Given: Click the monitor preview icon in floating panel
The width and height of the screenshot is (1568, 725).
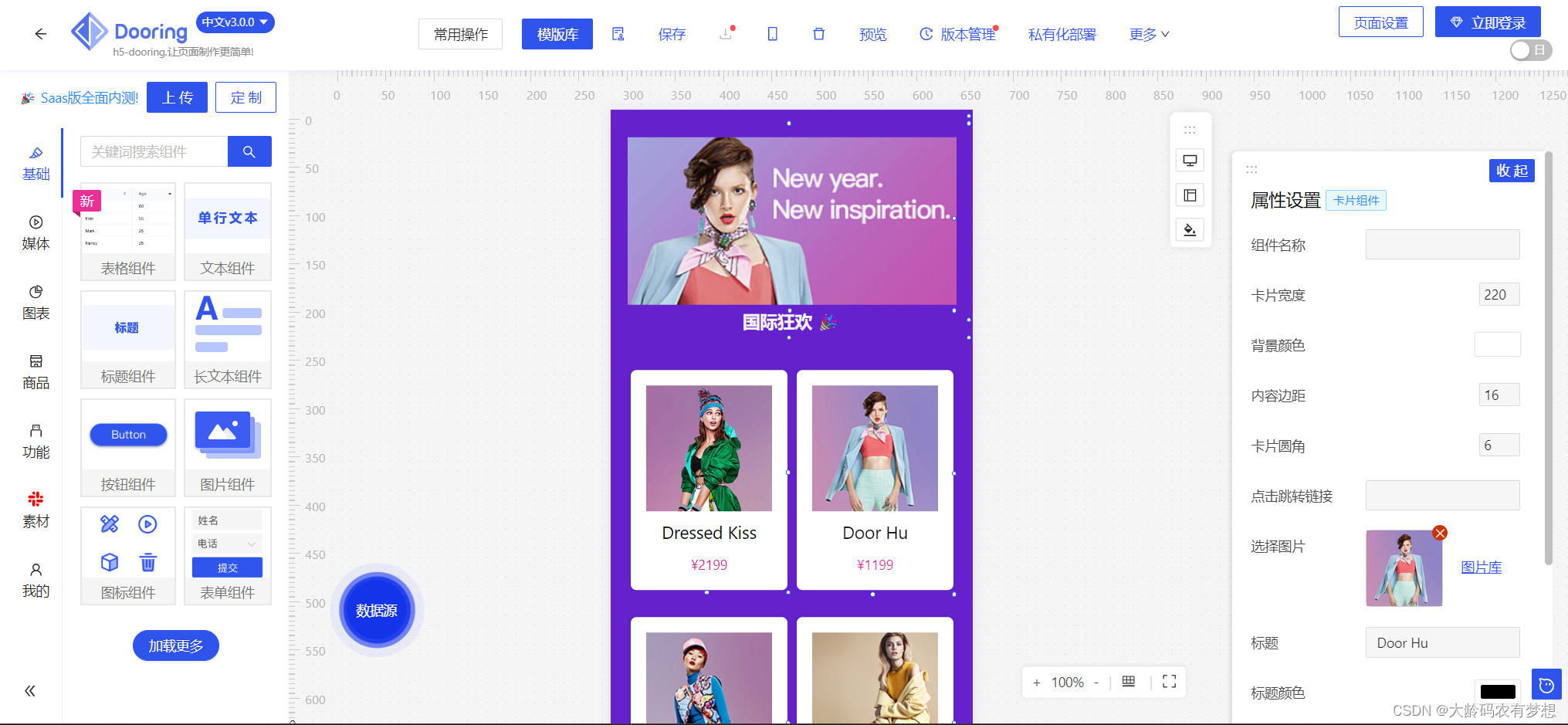Looking at the screenshot, I should click(x=1190, y=160).
